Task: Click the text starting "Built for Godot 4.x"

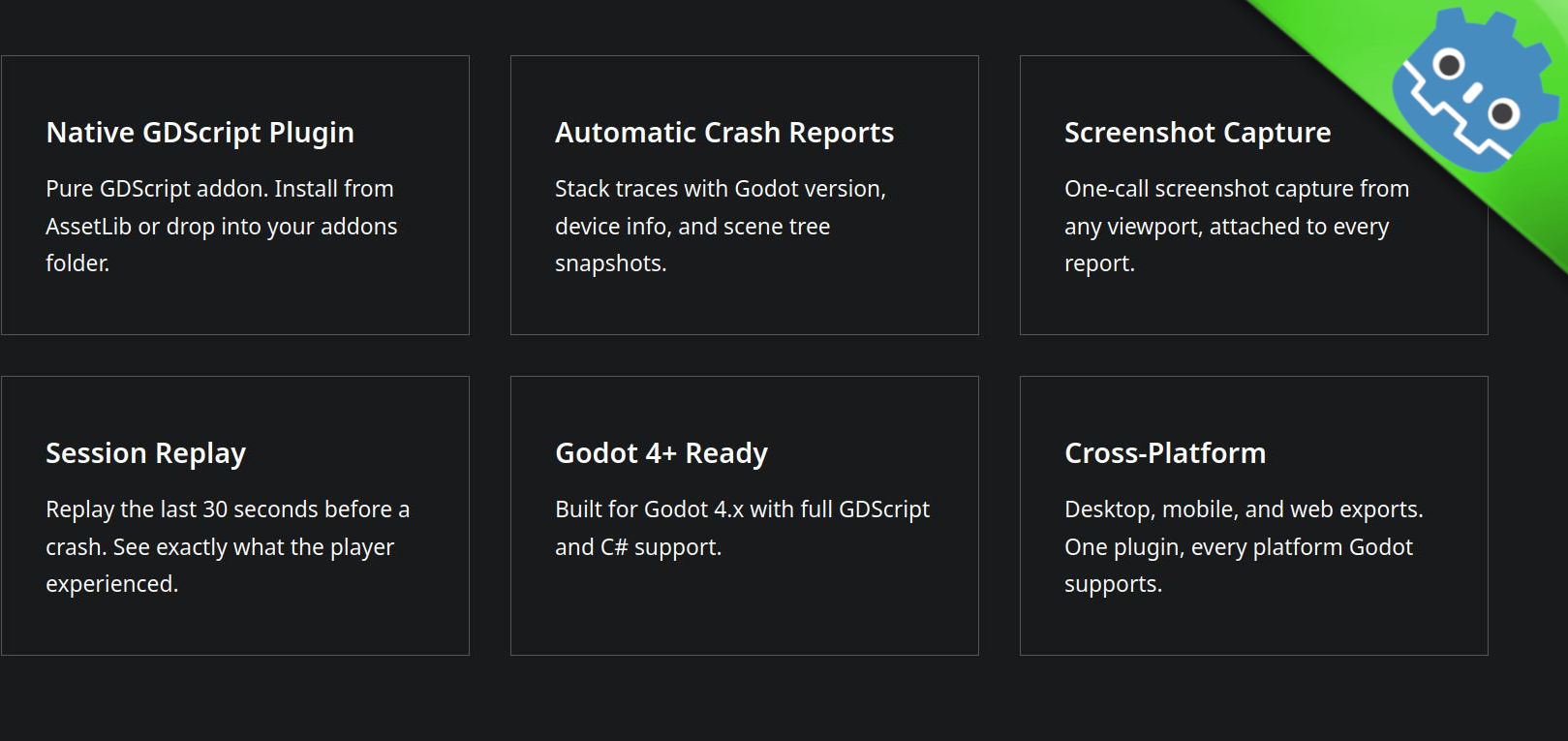Action: coord(742,528)
